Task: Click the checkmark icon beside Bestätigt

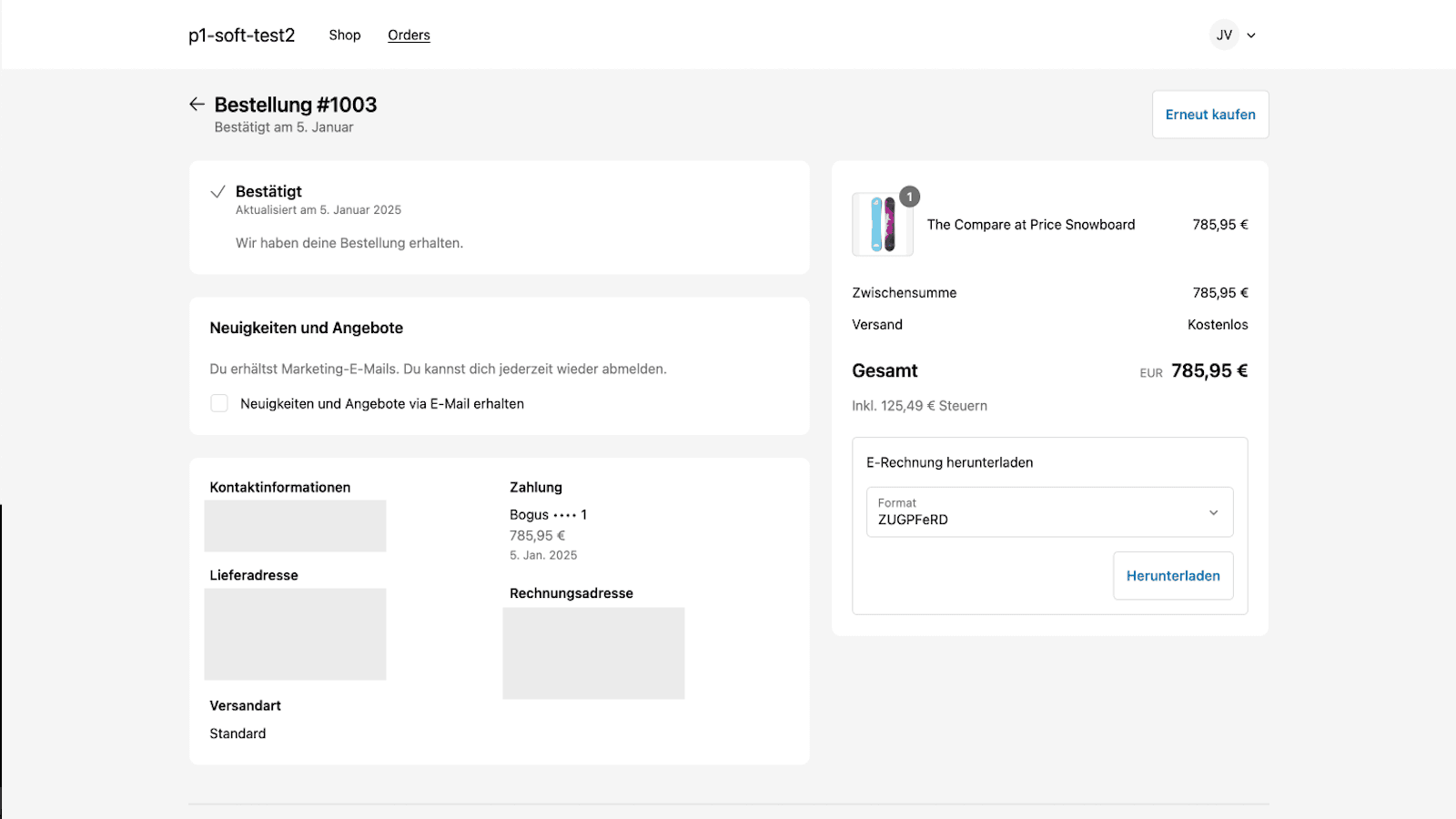Action: tap(217, 191)
